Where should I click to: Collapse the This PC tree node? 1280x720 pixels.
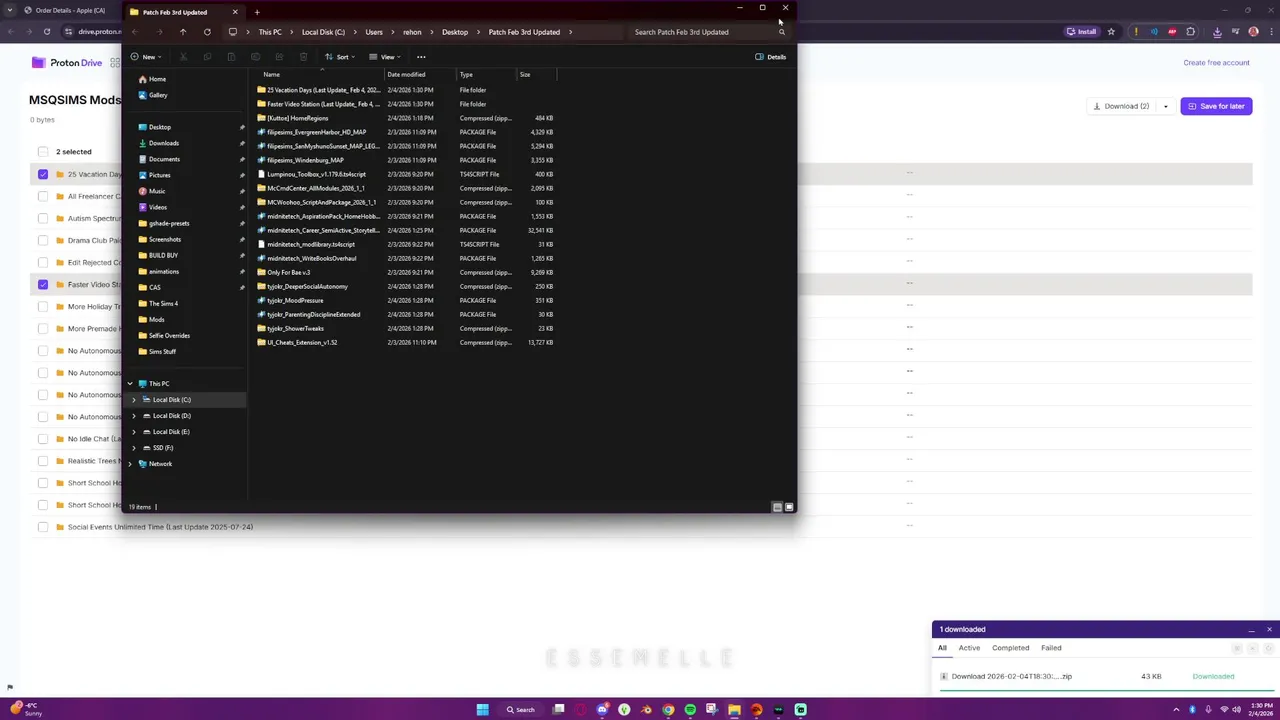pos(129,384)
